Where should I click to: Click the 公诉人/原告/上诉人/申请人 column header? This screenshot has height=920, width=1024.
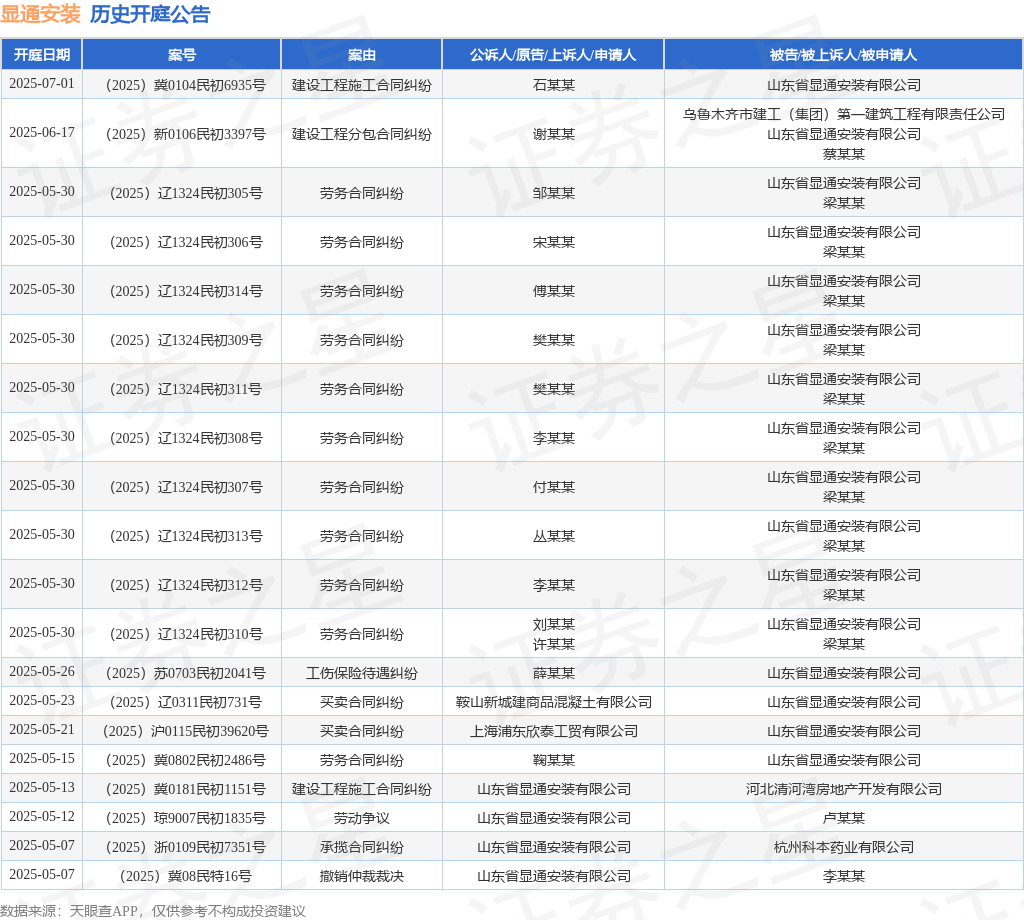coord(553,55)
